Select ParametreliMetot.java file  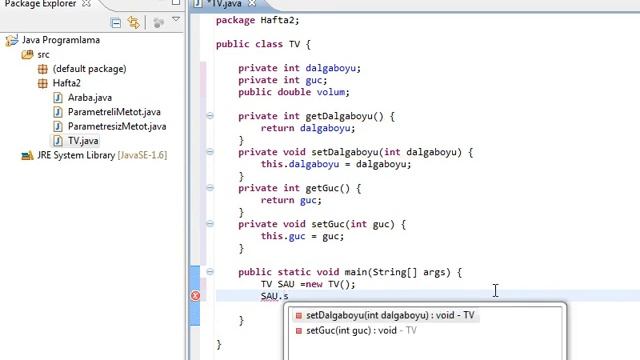click(114, 112)
